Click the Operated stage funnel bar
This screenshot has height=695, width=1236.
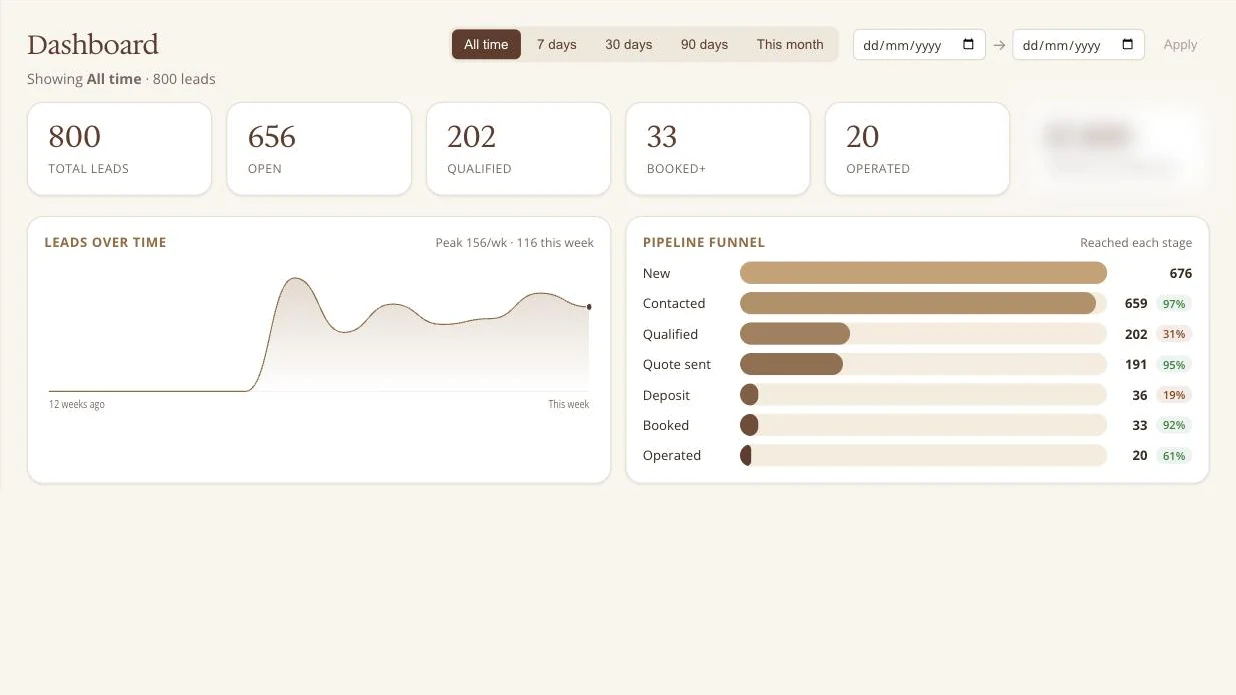[x=746, y=456]
